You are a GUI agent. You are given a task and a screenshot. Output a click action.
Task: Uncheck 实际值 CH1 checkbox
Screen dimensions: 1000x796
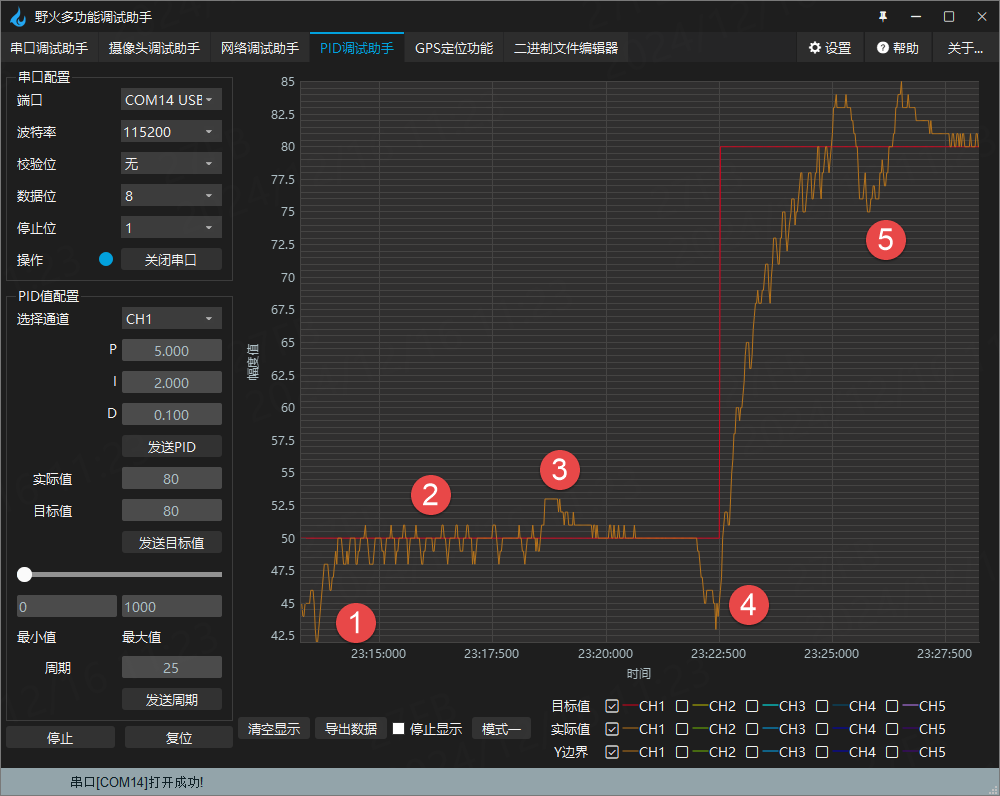pyautogui.click(x=612, y=729)
